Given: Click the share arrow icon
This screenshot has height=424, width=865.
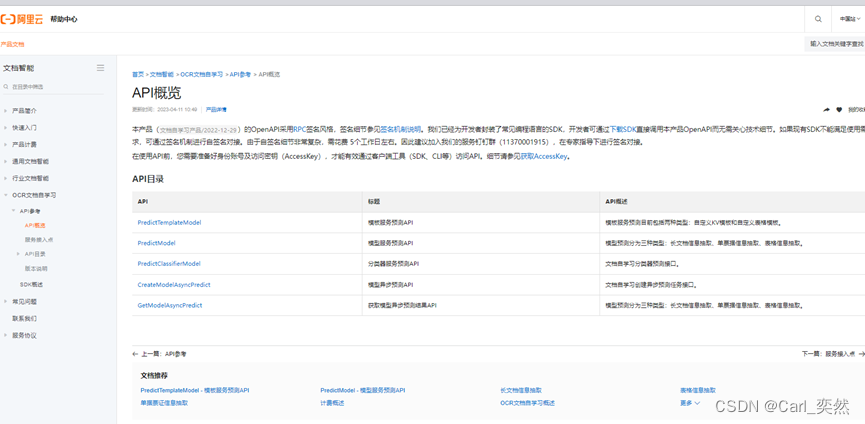Looking at the screenshot, I should [x=826, y=109].
